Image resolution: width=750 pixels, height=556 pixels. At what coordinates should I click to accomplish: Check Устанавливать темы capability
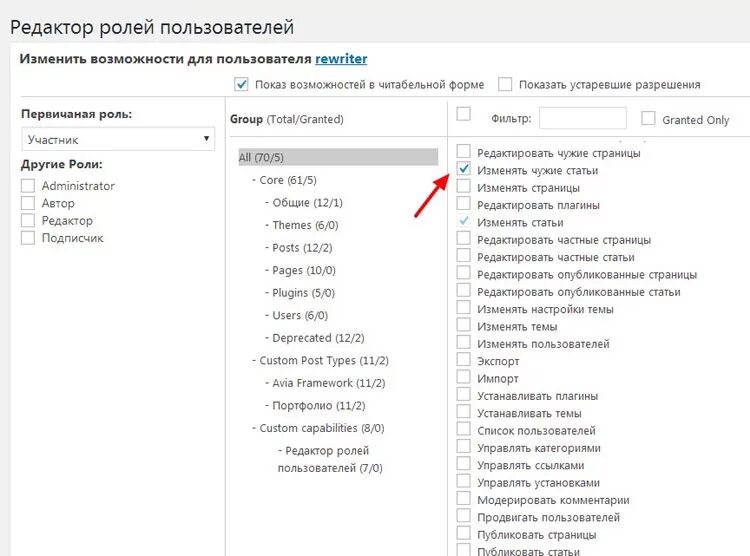point(463,411)
